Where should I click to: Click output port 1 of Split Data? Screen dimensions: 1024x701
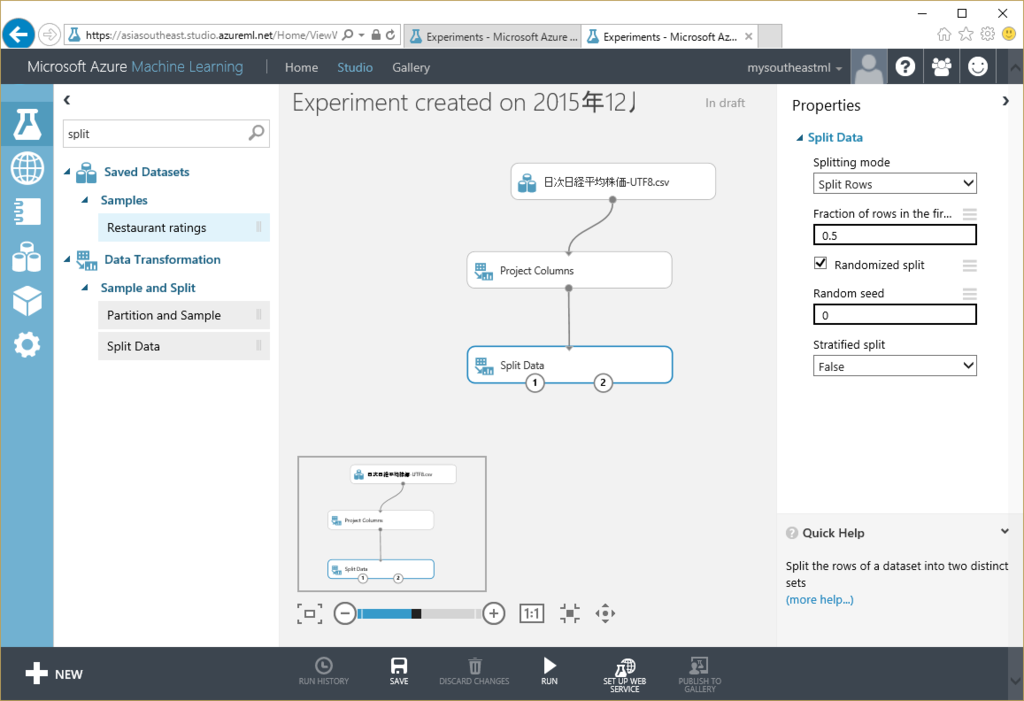pos(535,383)
